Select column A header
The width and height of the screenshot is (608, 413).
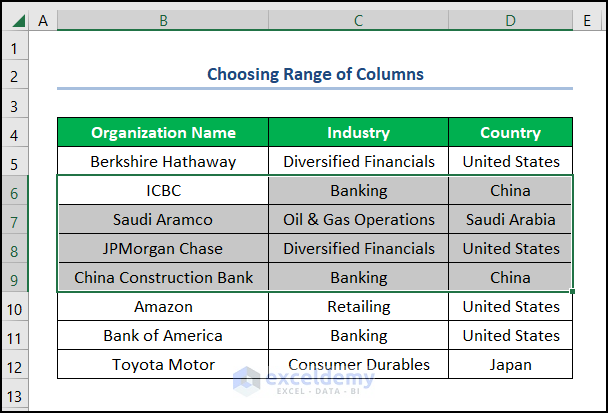(x=43, y=20)
